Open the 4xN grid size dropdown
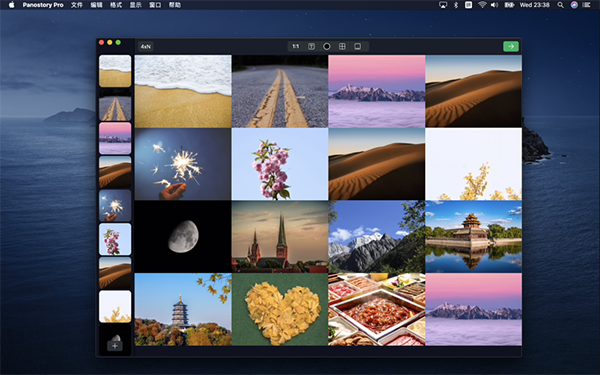Image resolution: width=600 pixels, height=375 pixels. point(145,46)
